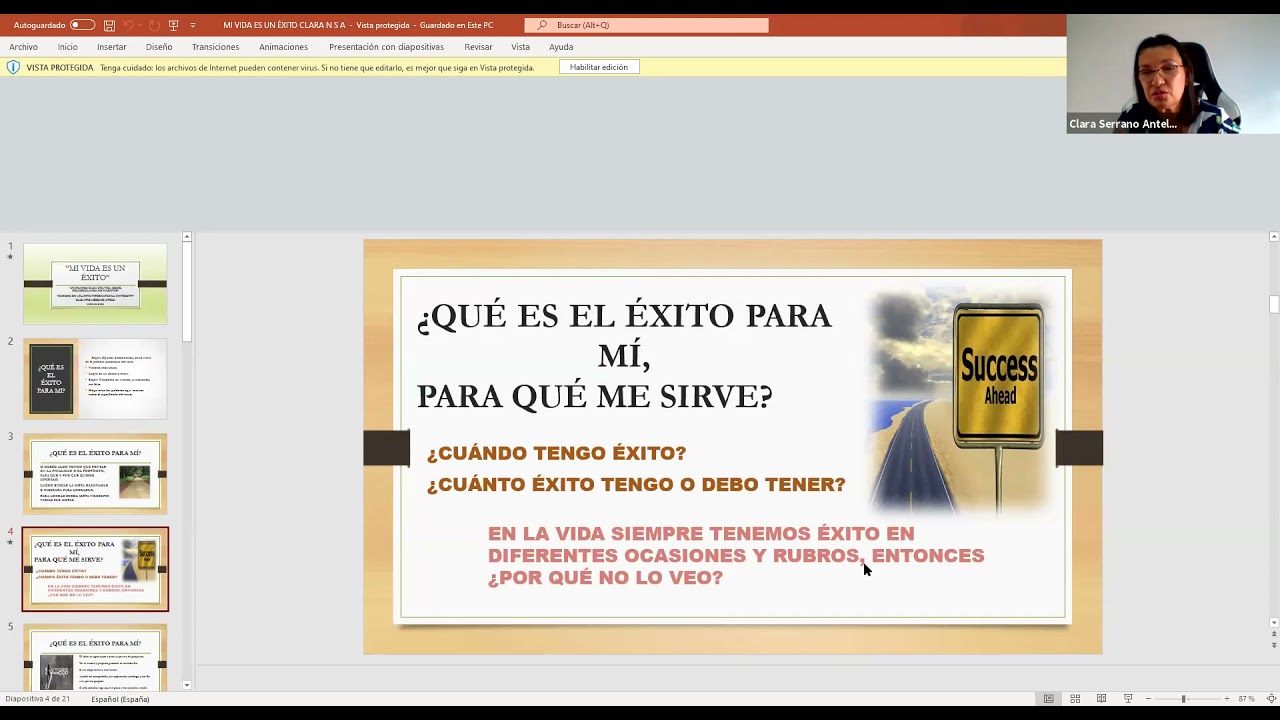Click the slide area scroll-down arrow
Viewport: 1280px width, 720px height.
1273,622
